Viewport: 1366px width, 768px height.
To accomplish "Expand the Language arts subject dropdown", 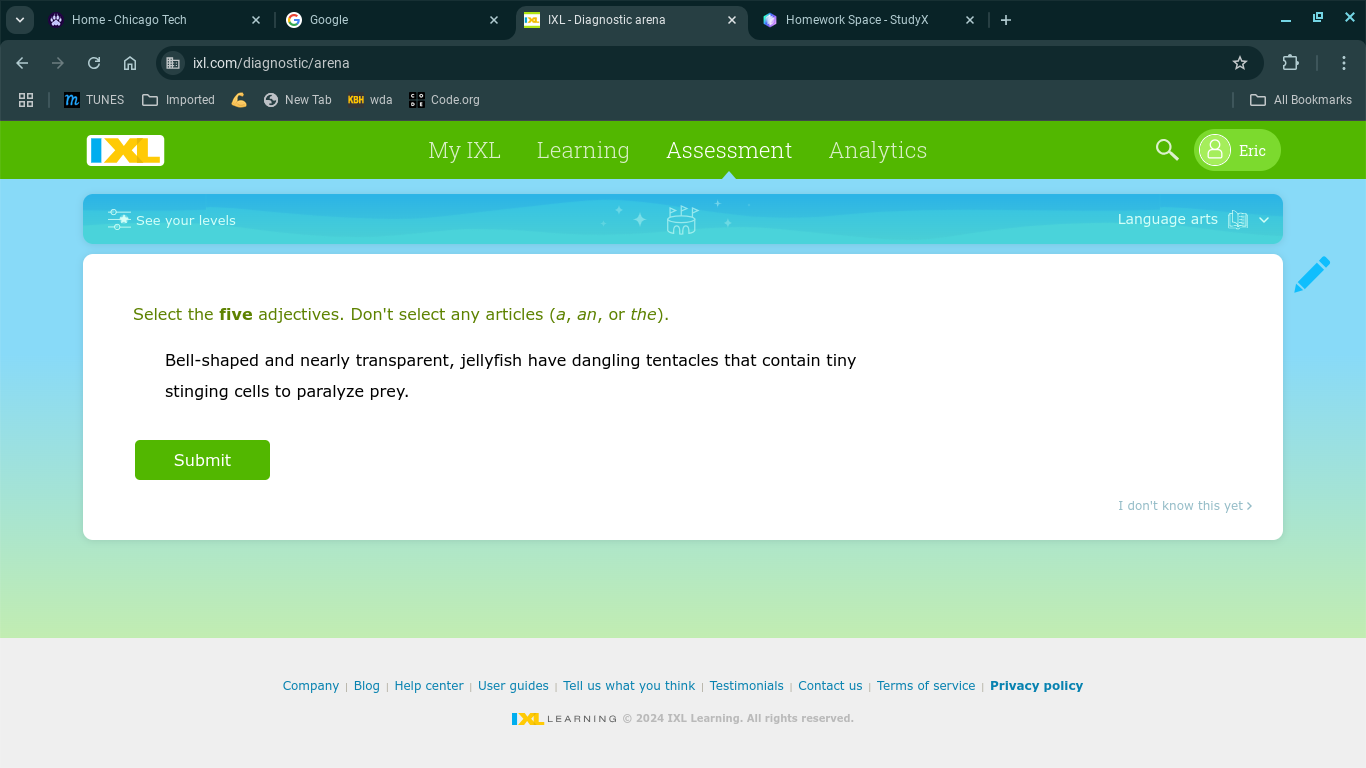I will pos(1264,220).
